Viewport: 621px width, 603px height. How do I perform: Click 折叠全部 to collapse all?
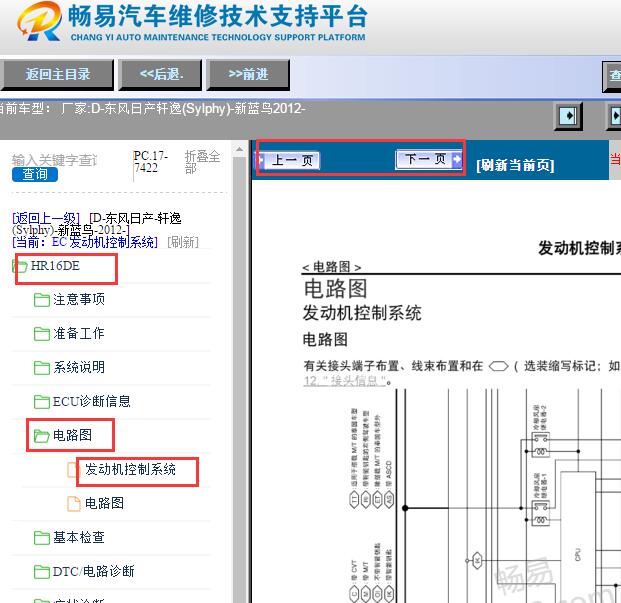pos(202,162)
